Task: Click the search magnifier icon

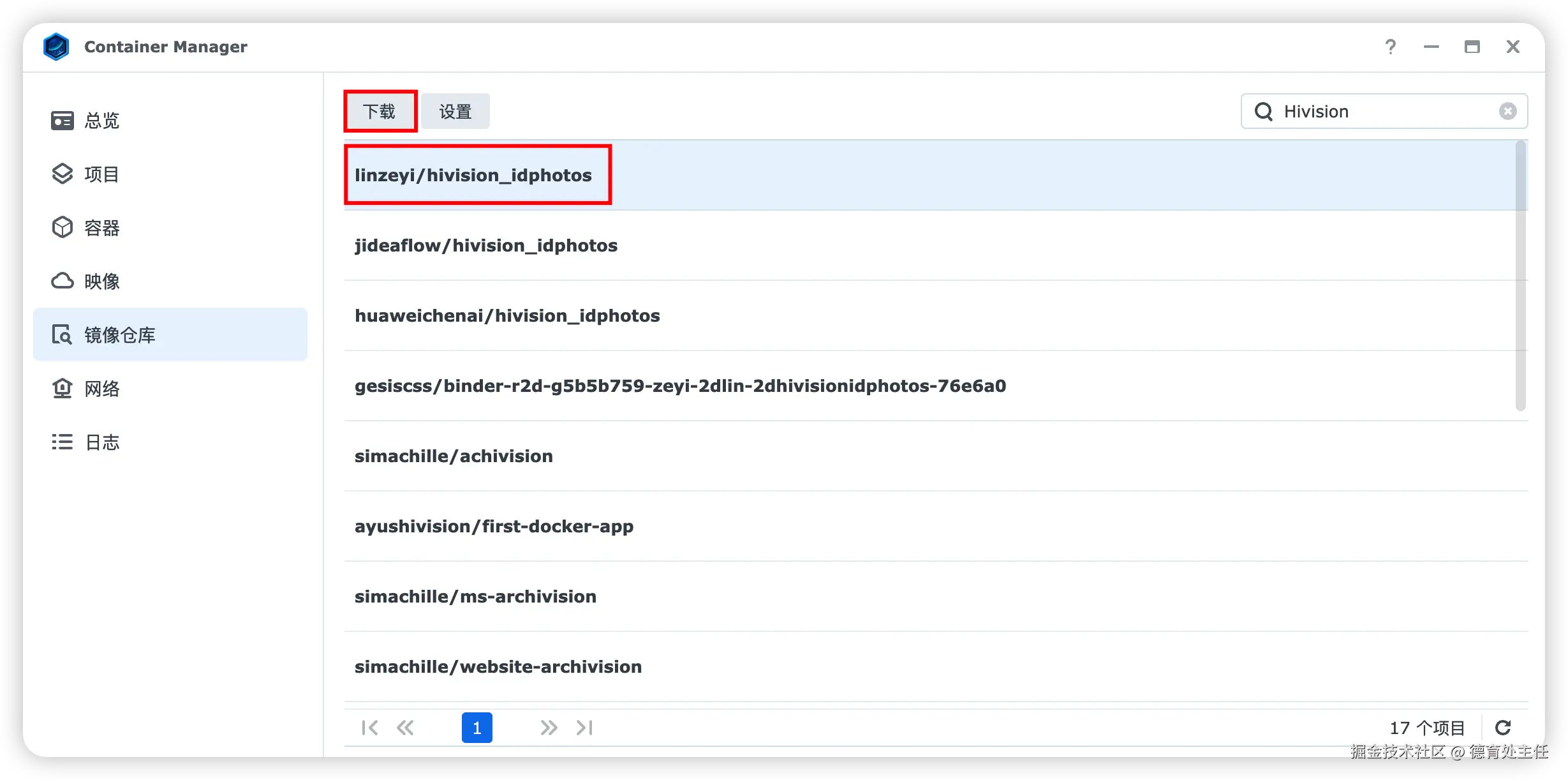Action: [x=1264, y=112]
